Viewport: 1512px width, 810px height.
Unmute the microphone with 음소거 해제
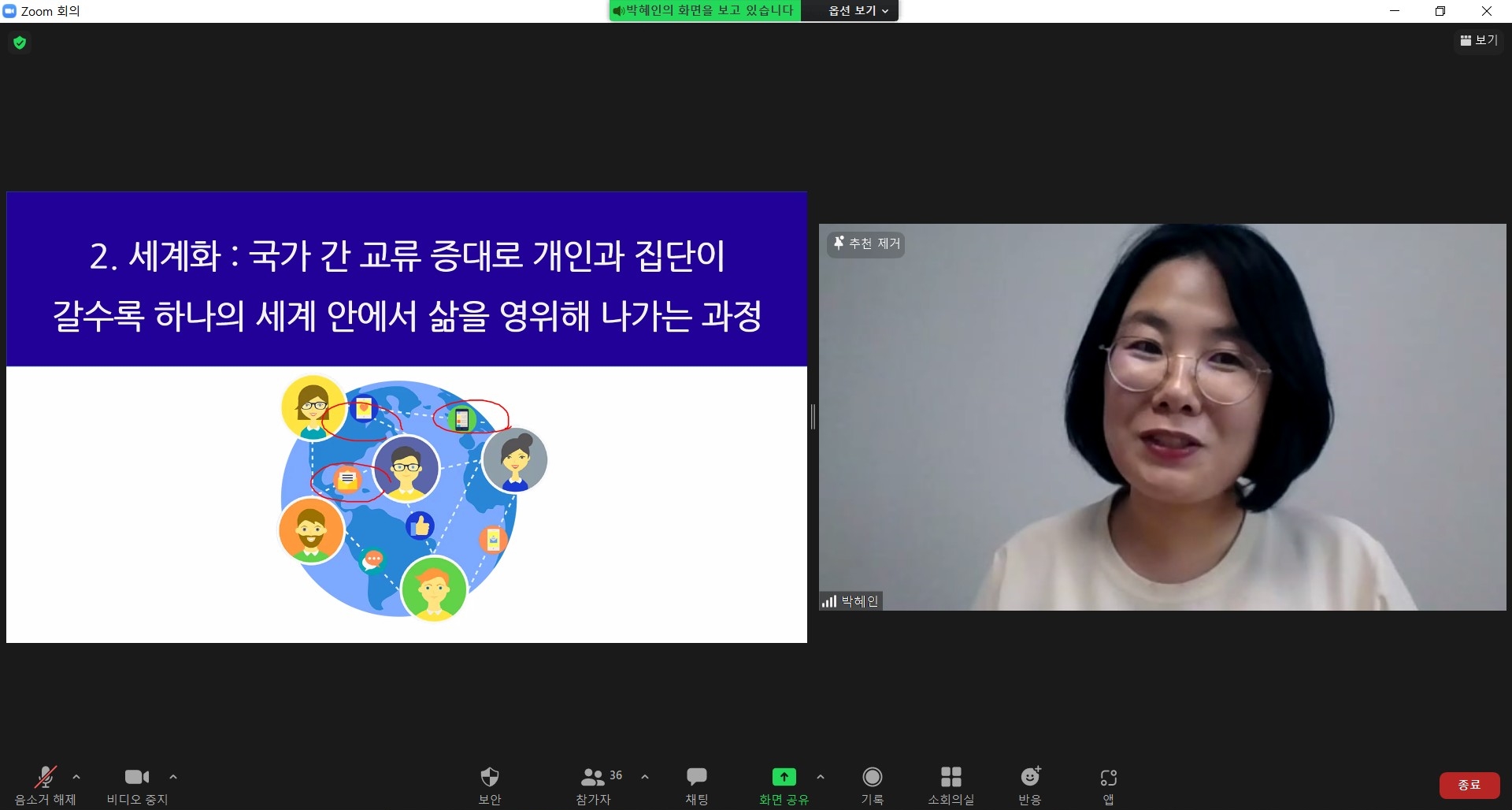[45, 786]
